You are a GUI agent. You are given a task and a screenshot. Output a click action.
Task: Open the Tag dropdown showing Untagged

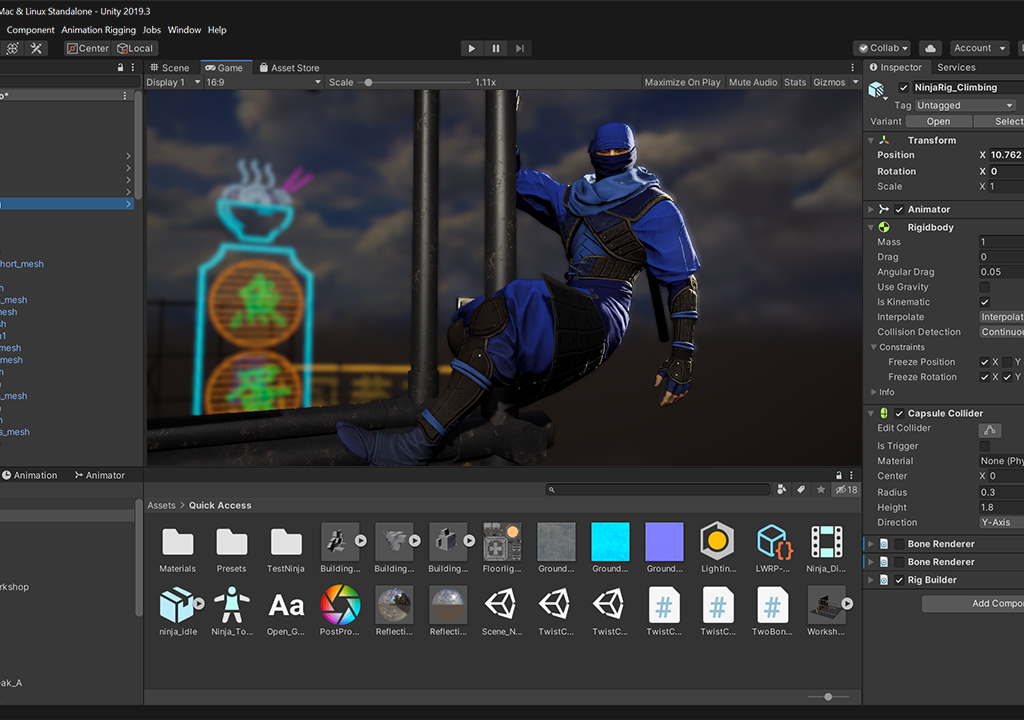coord(965,106)
